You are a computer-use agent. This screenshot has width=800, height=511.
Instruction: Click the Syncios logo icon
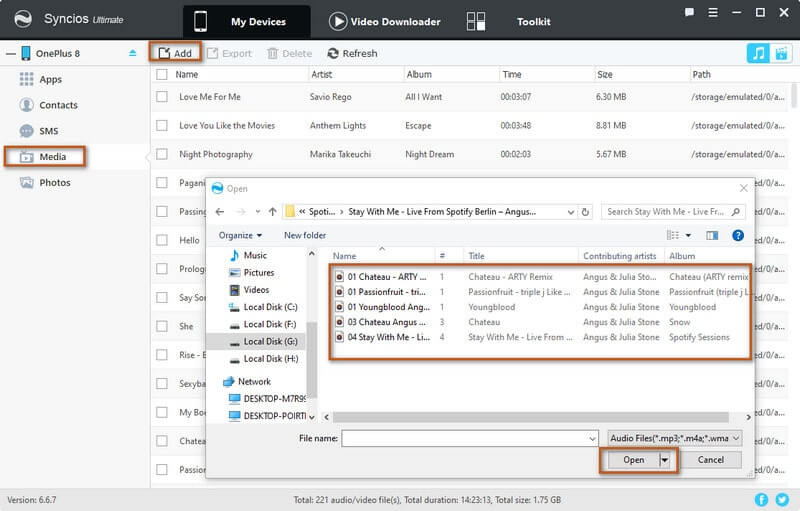pyautogui.click(x=23, y=19)
